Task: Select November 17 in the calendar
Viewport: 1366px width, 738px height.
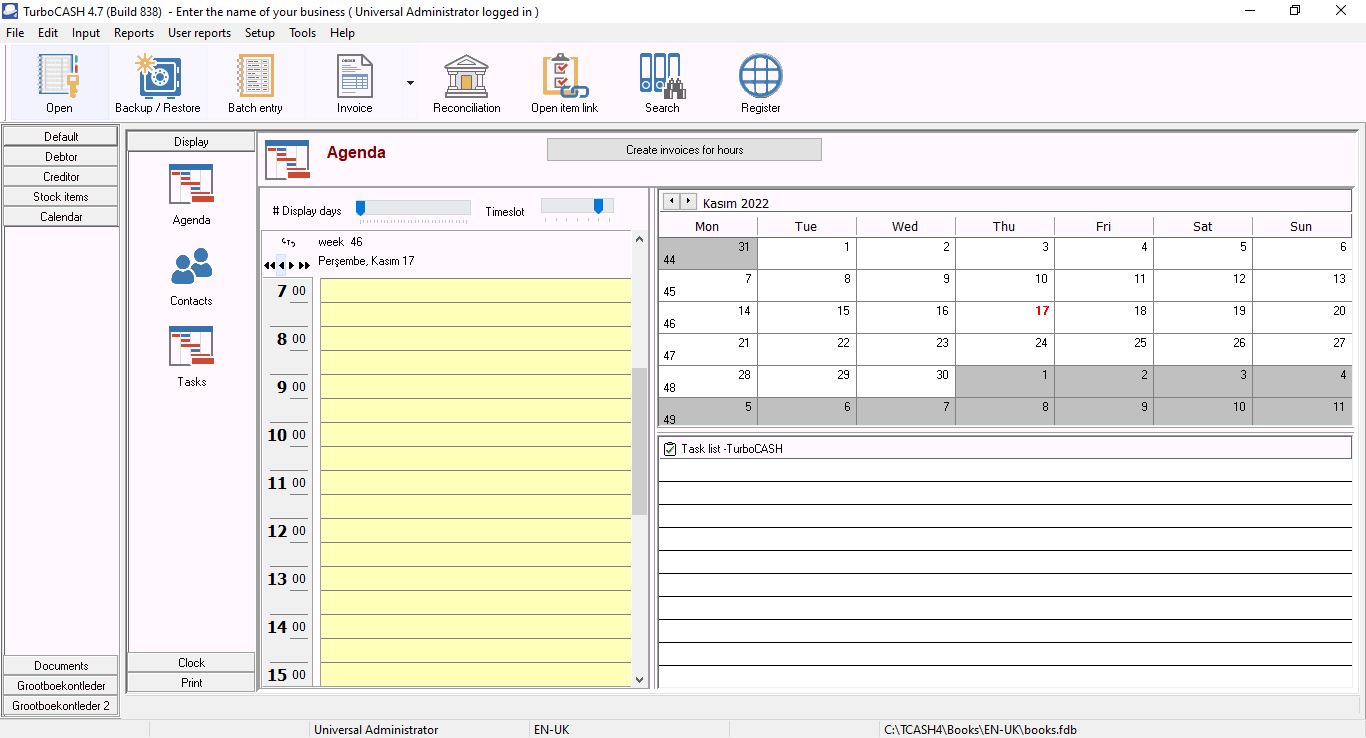Action: (1004, 317)
